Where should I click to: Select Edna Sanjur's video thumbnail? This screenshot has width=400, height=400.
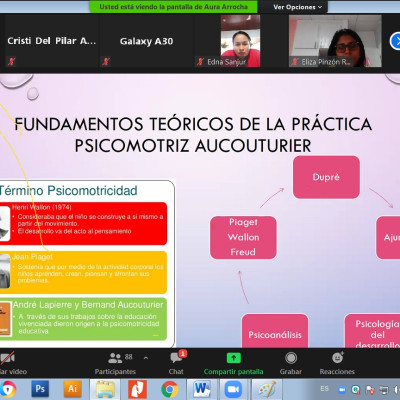point(240,41)
